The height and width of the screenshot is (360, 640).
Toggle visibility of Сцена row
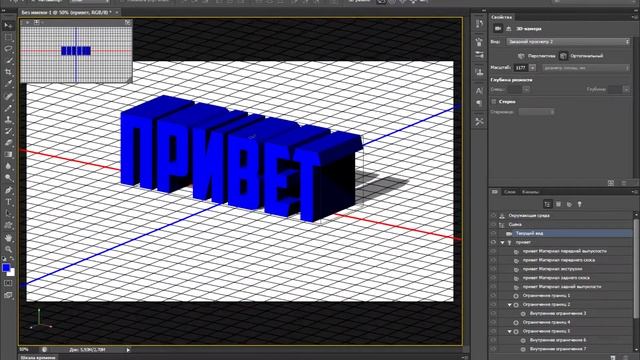pyautogui.click(x=493, y=224)
